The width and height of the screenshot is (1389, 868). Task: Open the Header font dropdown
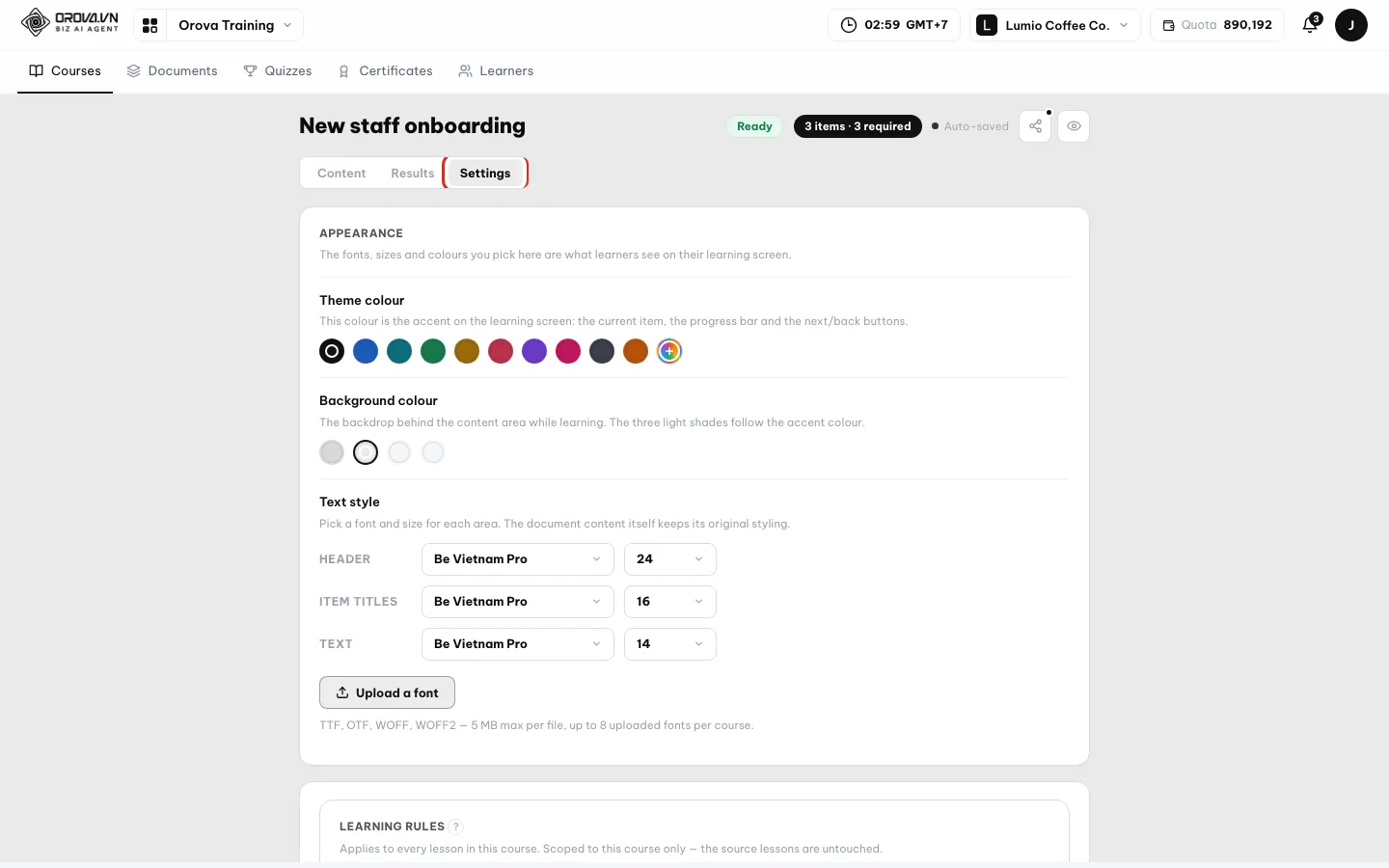pos(518,559)
